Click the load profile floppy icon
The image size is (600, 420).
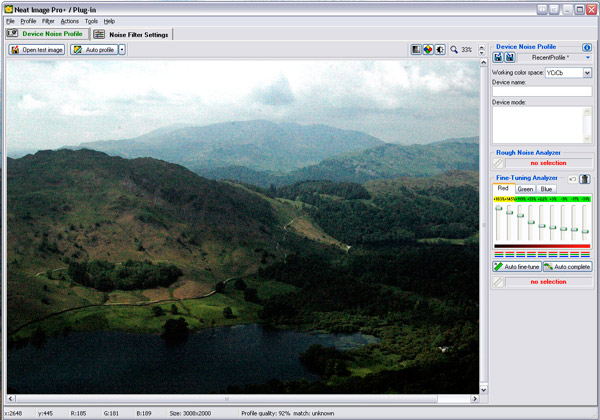498,57
